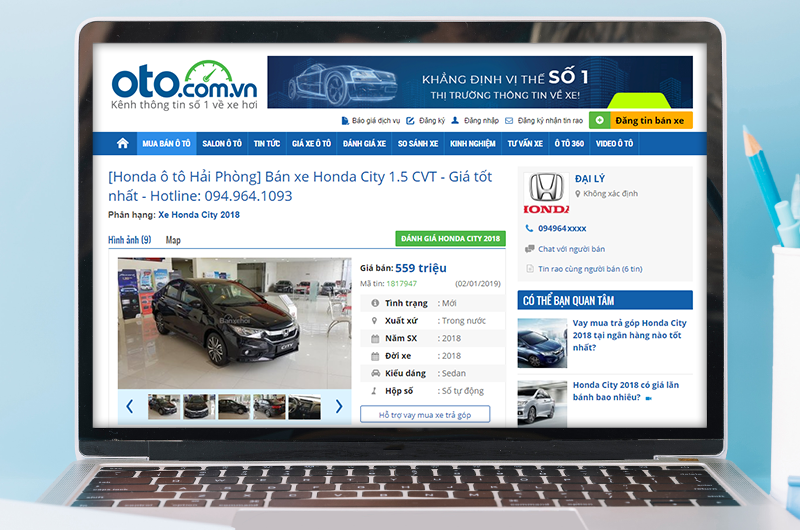The width and height of the screenshot is (800, 530).
Task: Open Tin rao cùng người bán (6 tin)
Action: click(590, 269)
